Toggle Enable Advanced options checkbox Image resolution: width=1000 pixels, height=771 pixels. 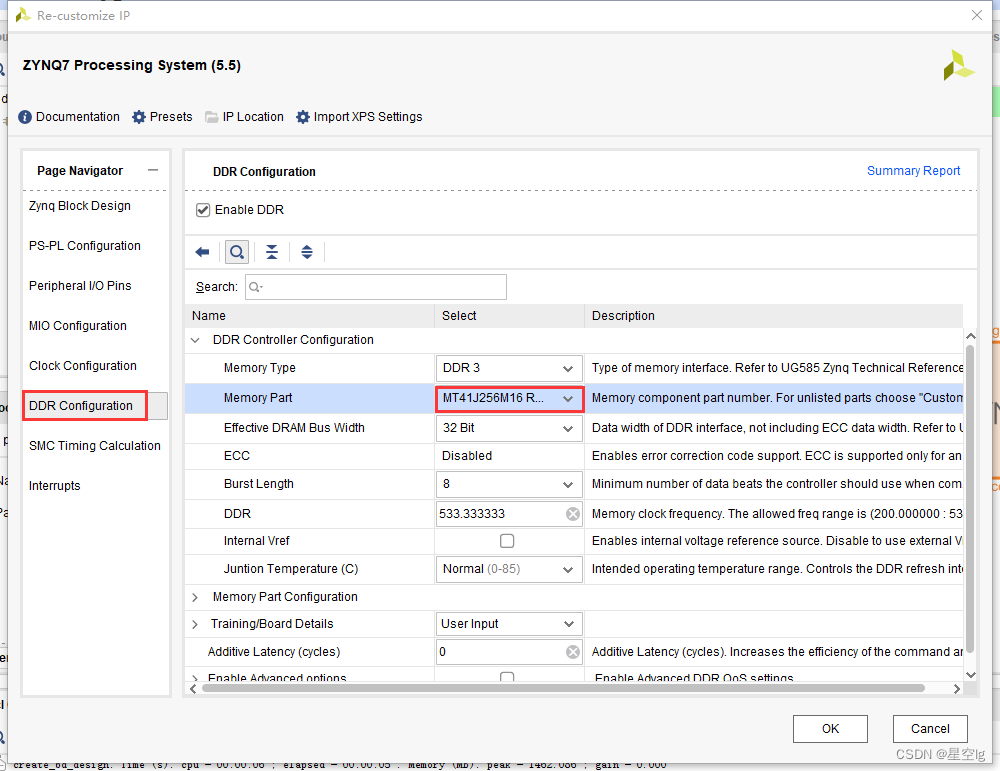click(x=507, y=677)
